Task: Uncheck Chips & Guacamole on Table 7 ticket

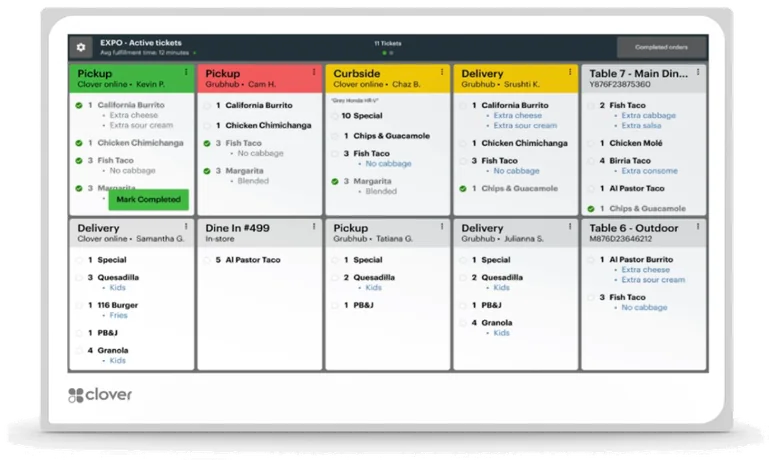Action: point(591,209)
